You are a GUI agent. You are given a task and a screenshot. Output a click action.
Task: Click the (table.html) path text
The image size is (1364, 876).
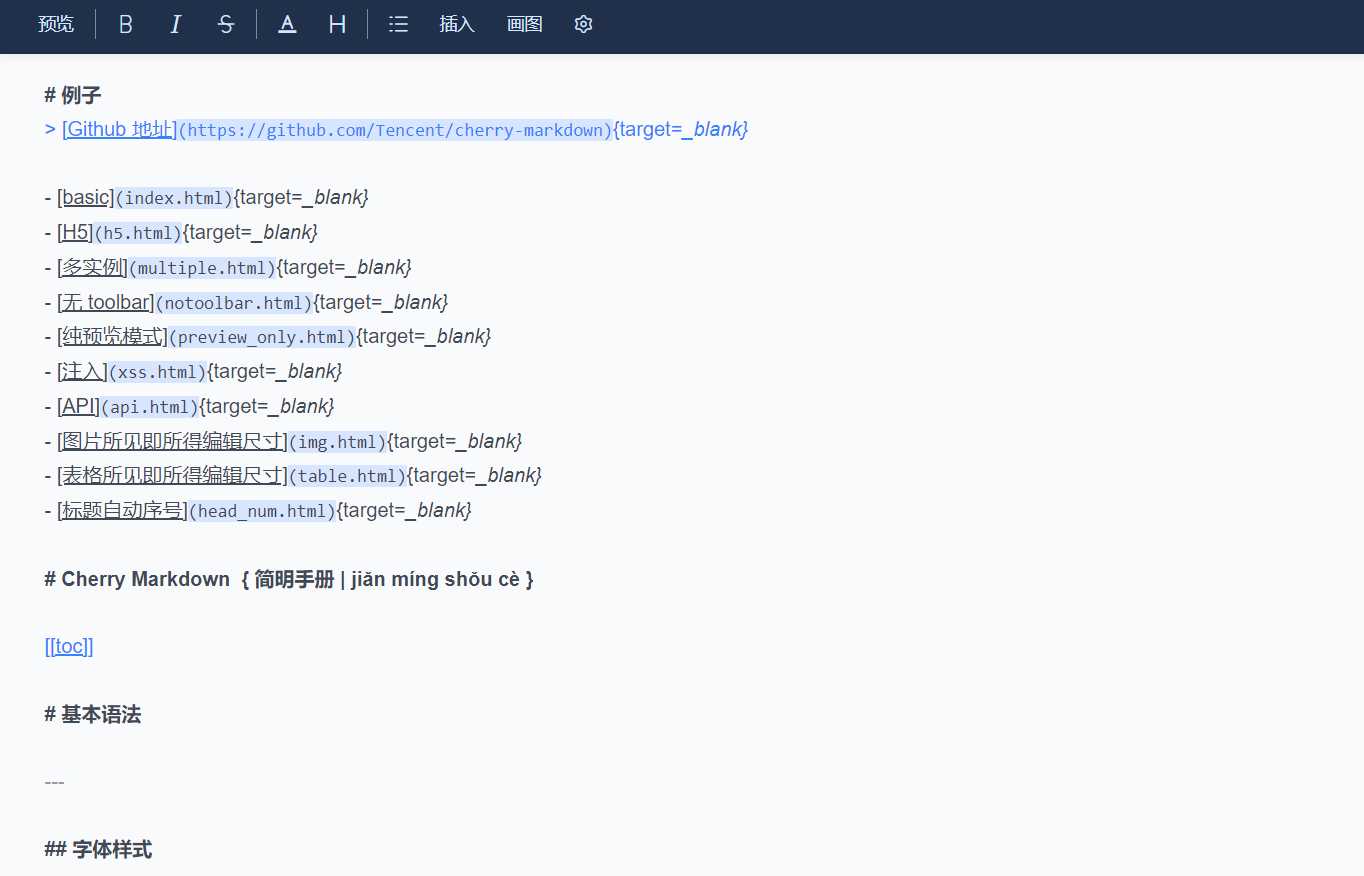[x=348, y=476]
